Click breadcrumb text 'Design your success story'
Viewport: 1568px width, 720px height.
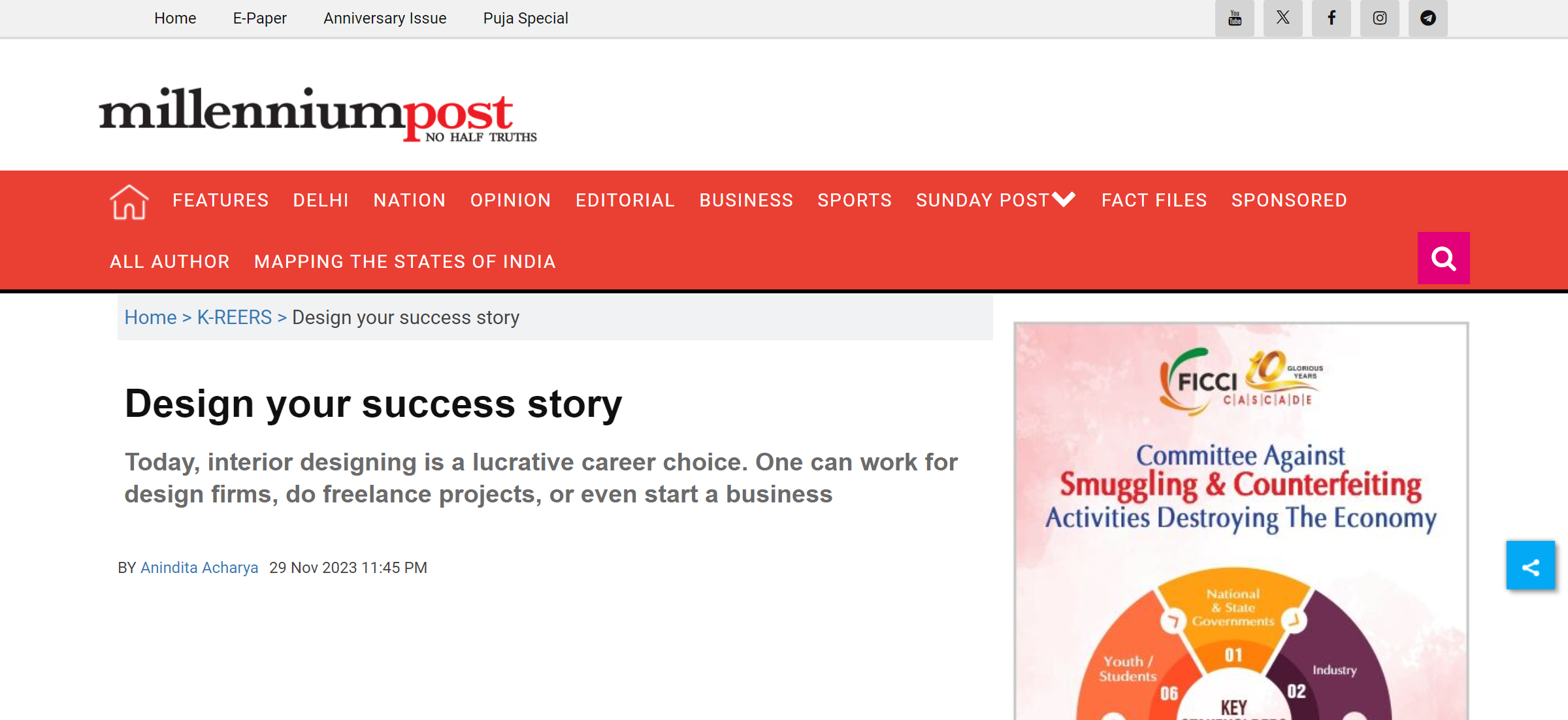click(x=406, y=318)
